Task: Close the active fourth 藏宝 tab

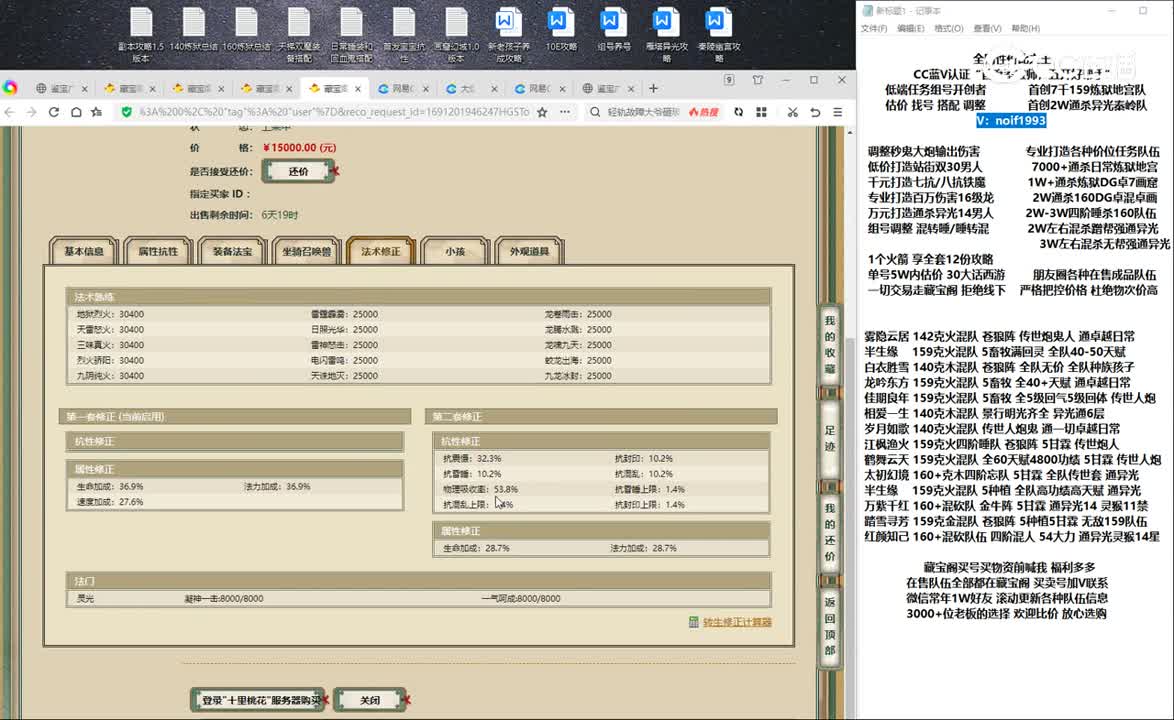Action: click(358, 88)
